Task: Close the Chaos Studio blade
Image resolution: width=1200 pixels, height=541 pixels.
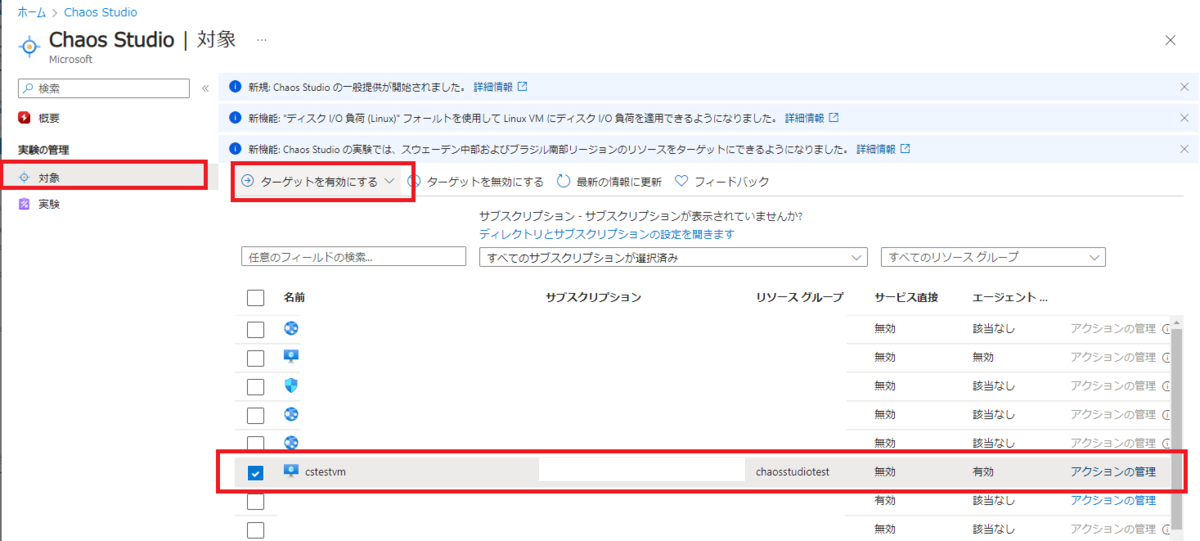Action: click(x=1170, y=40)
